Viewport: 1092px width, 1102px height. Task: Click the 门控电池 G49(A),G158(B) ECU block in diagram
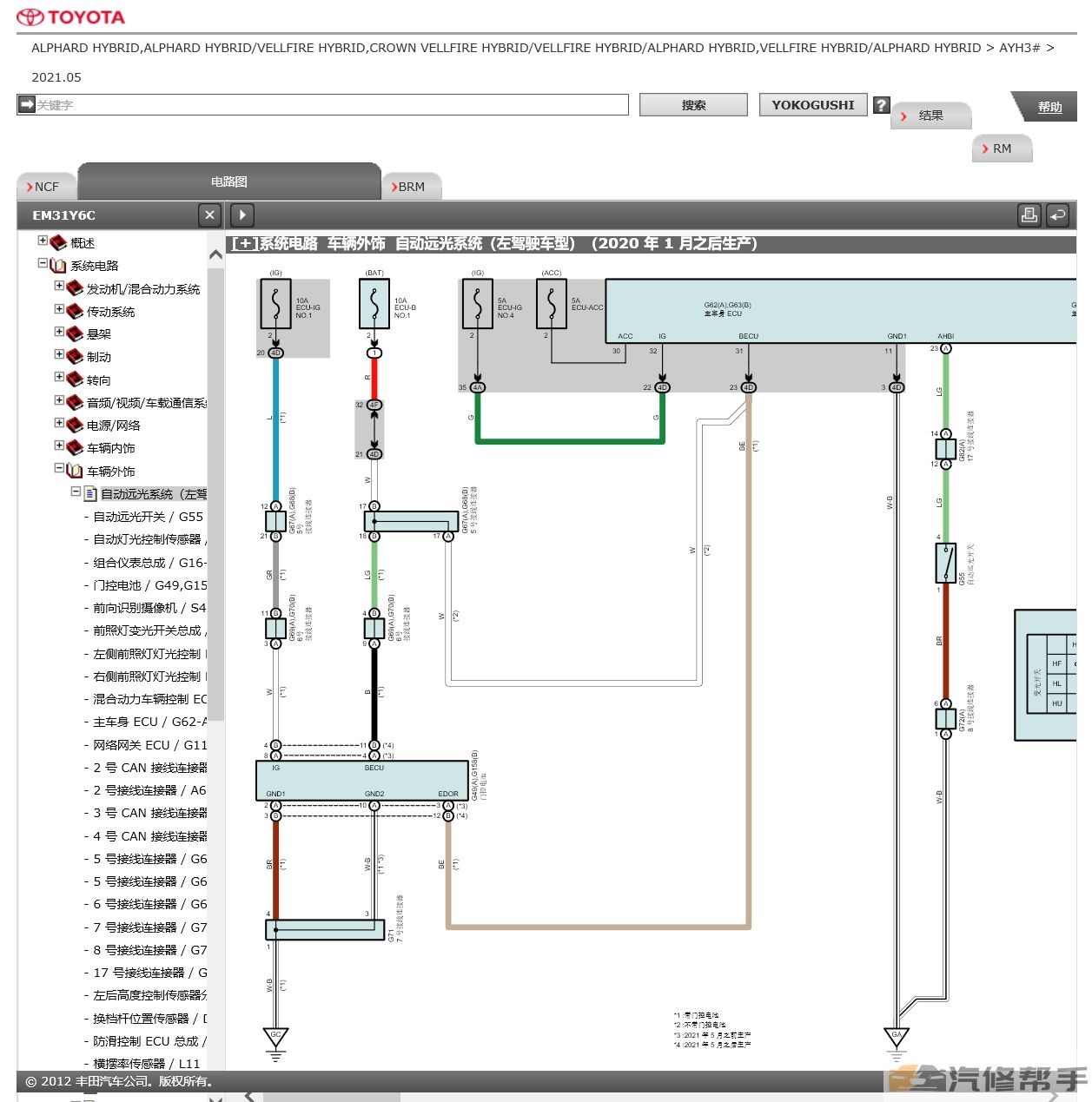[361, 781]
